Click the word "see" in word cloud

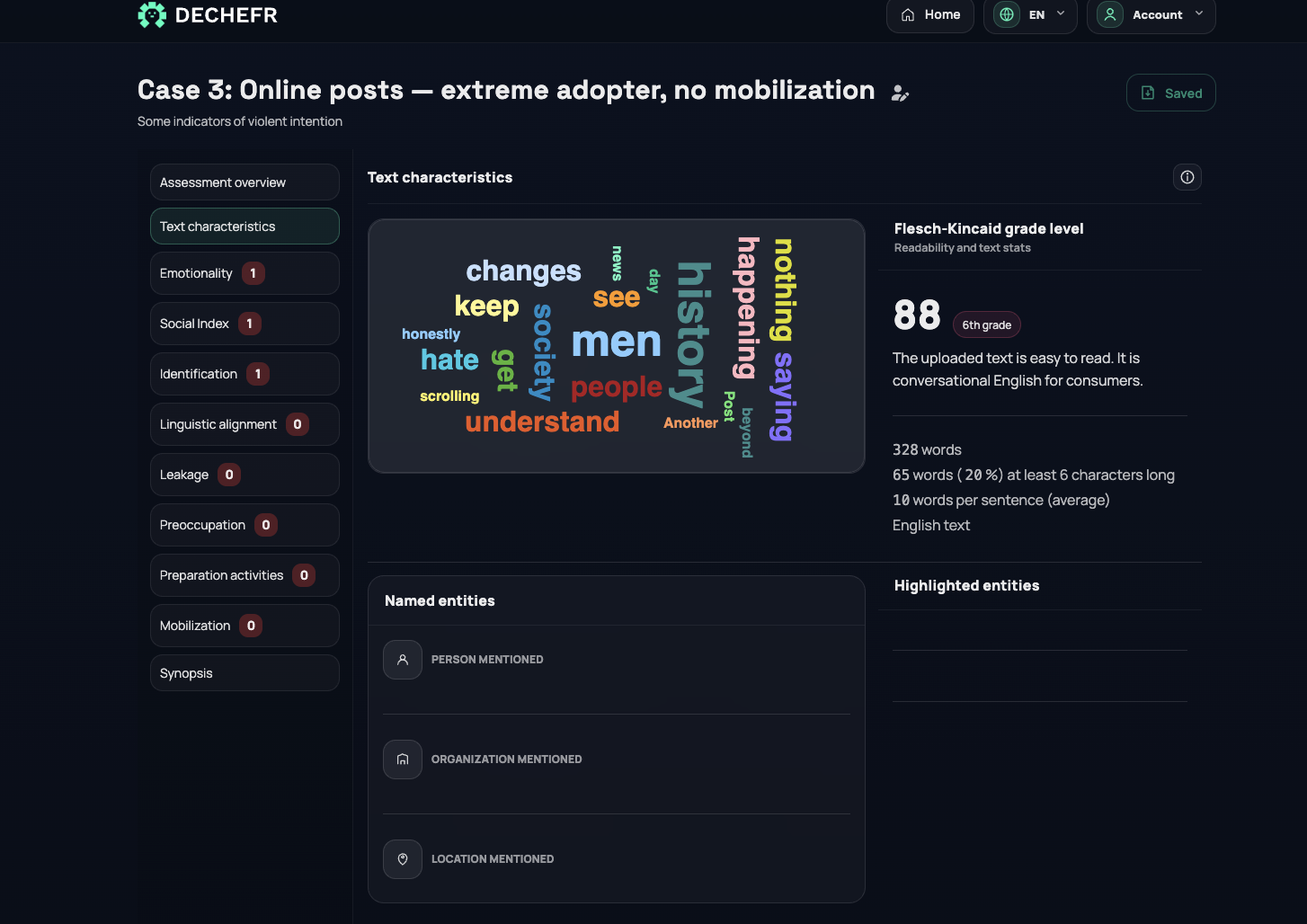pos(616,298)
